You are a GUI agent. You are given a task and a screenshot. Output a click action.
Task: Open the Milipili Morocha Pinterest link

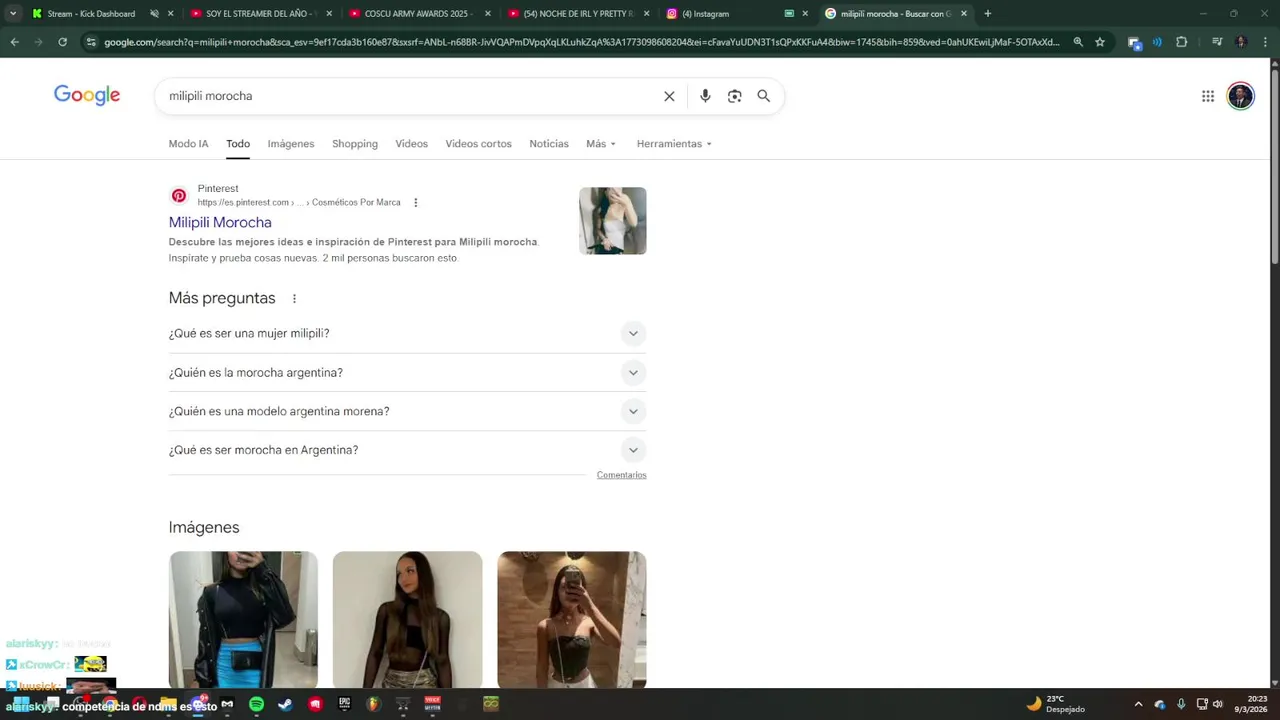tap(220, 223)
